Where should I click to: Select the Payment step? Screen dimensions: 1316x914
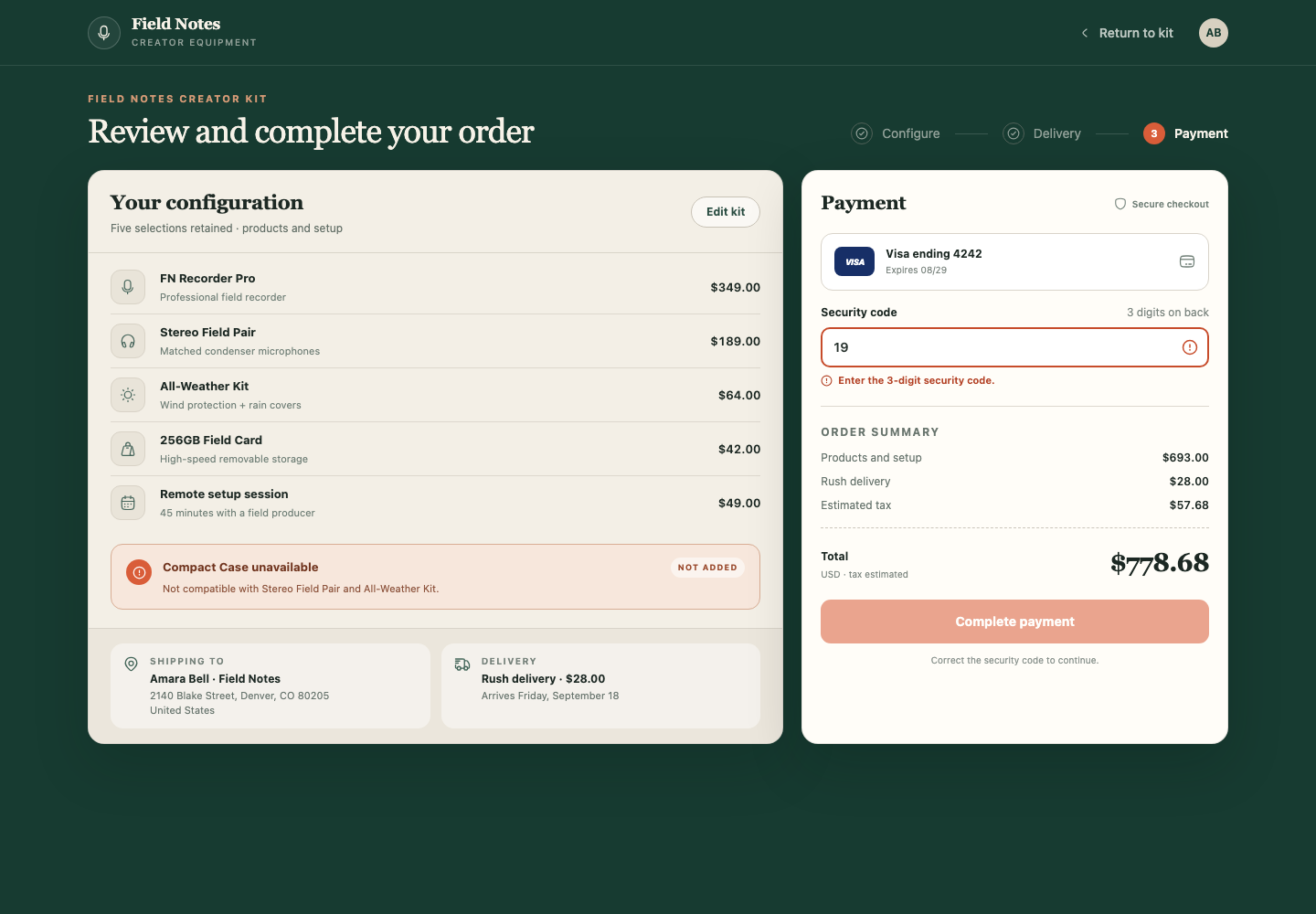click(x=1185, y=133)
